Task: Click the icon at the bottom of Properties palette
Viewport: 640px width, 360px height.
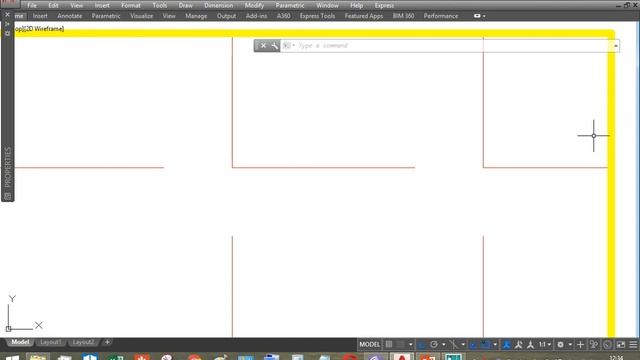Action: tap(7, 196)
